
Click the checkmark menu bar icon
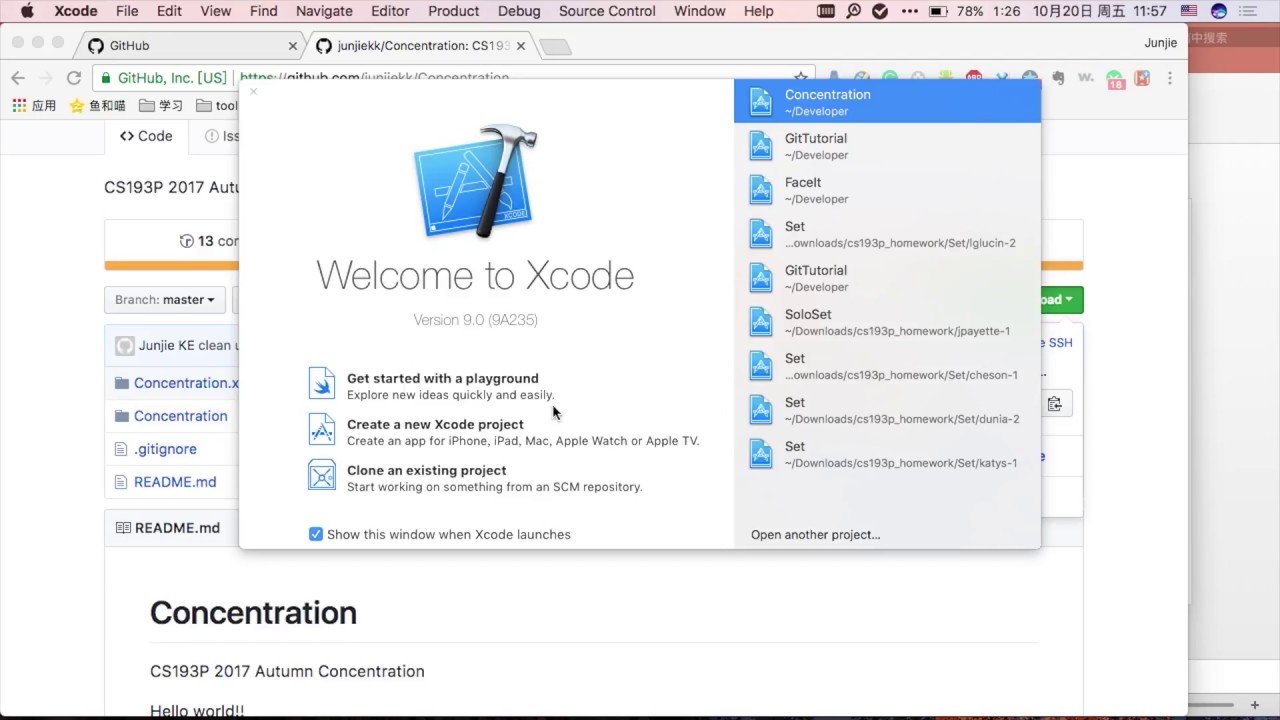[880, 11]
